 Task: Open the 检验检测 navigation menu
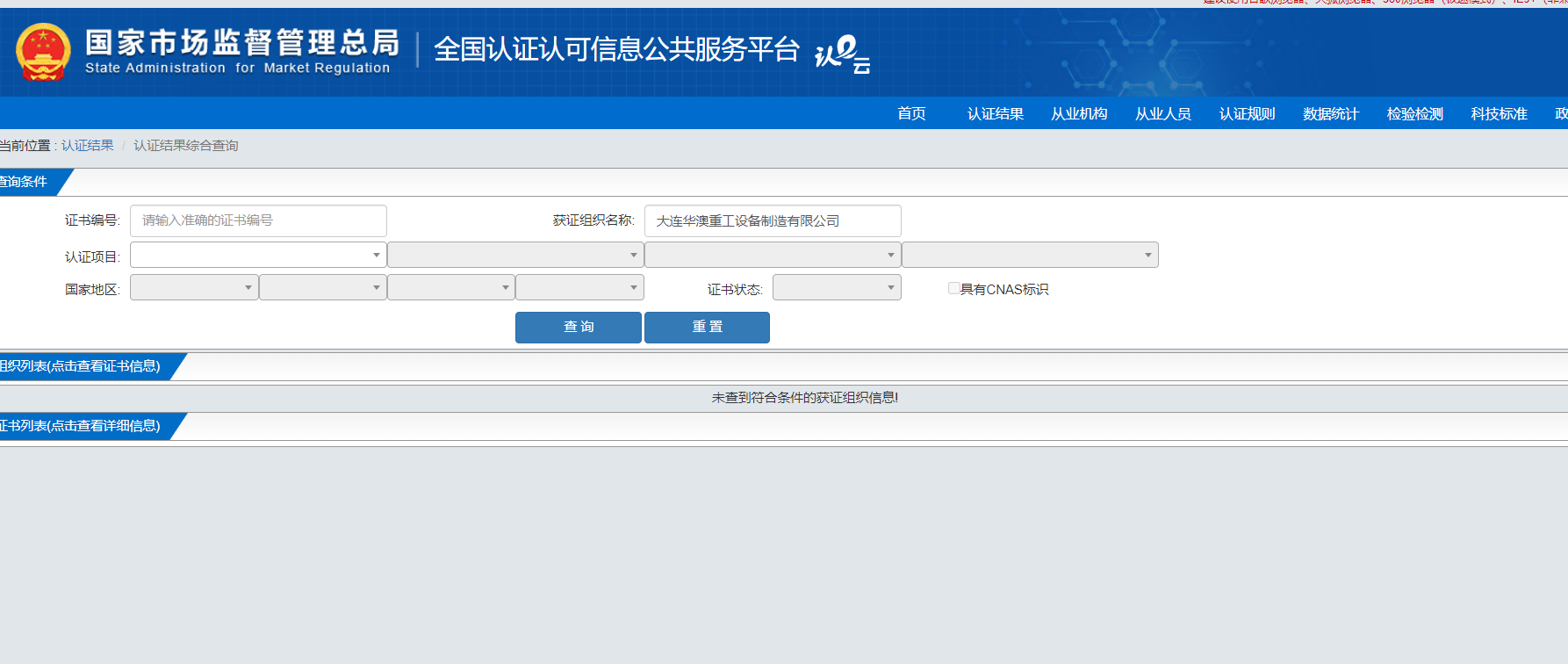point(1415,113)
